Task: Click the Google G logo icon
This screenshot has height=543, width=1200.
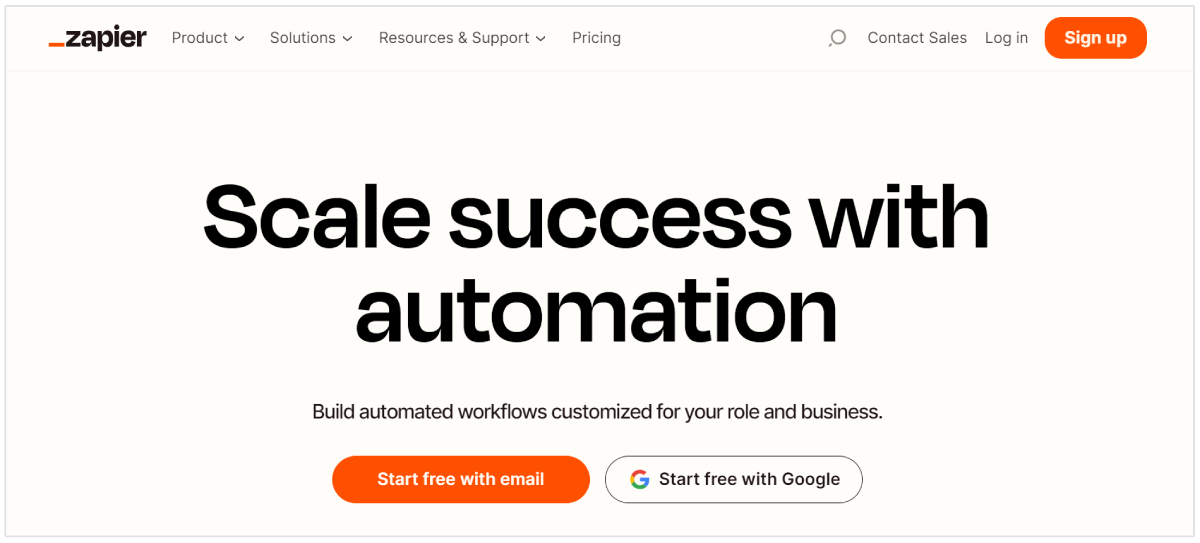Action: coord(640,479)
